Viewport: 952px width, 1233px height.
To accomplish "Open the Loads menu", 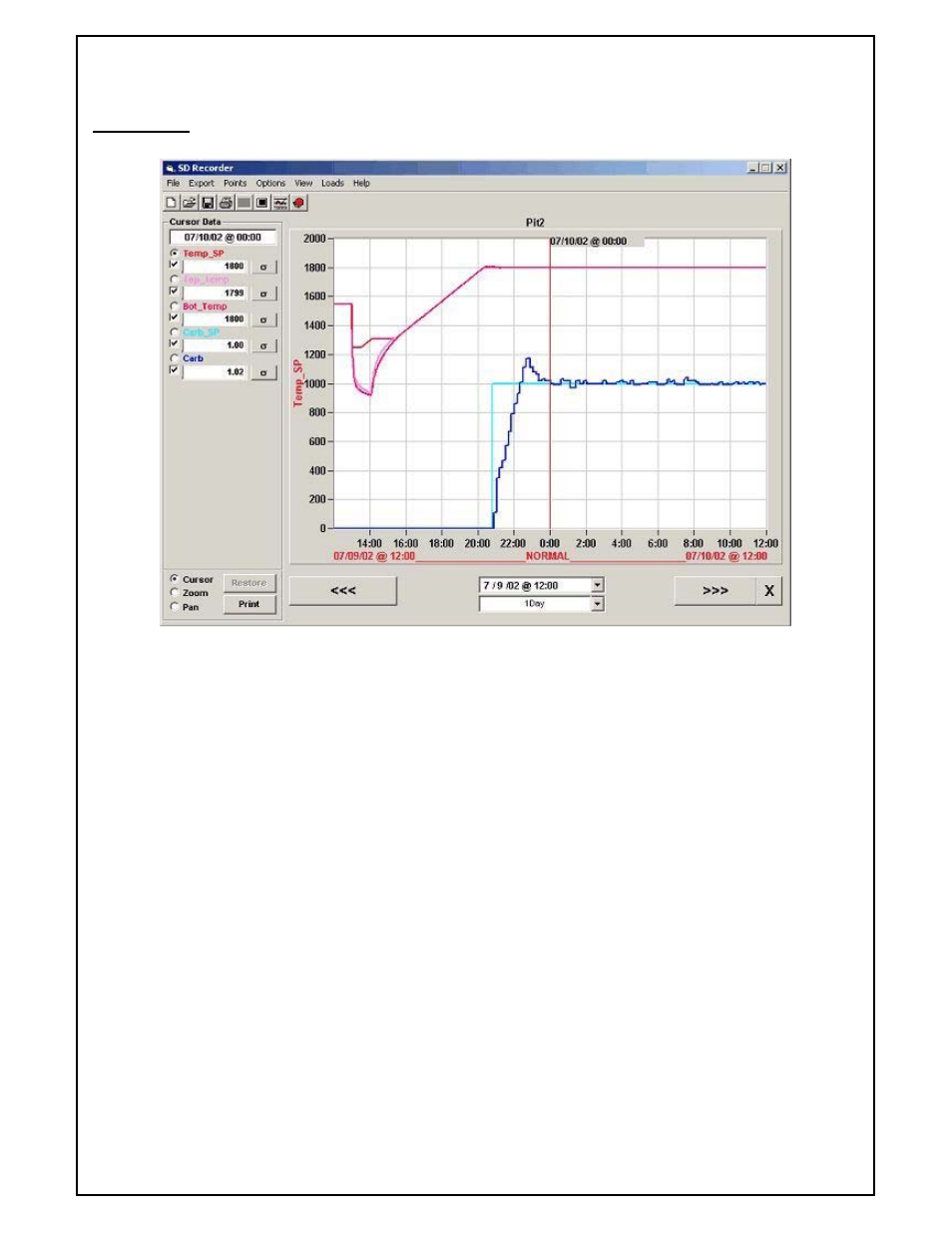I will 332,184.
